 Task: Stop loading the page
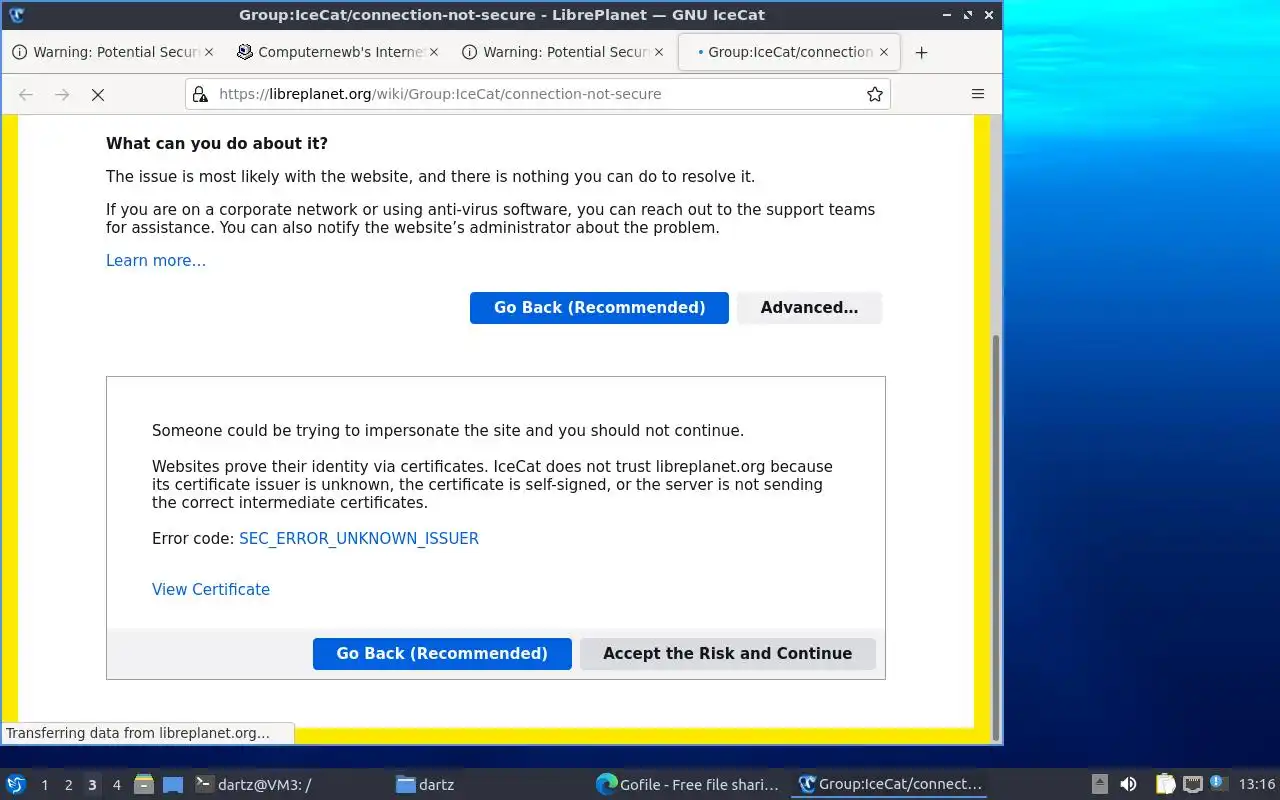[98, 94]
